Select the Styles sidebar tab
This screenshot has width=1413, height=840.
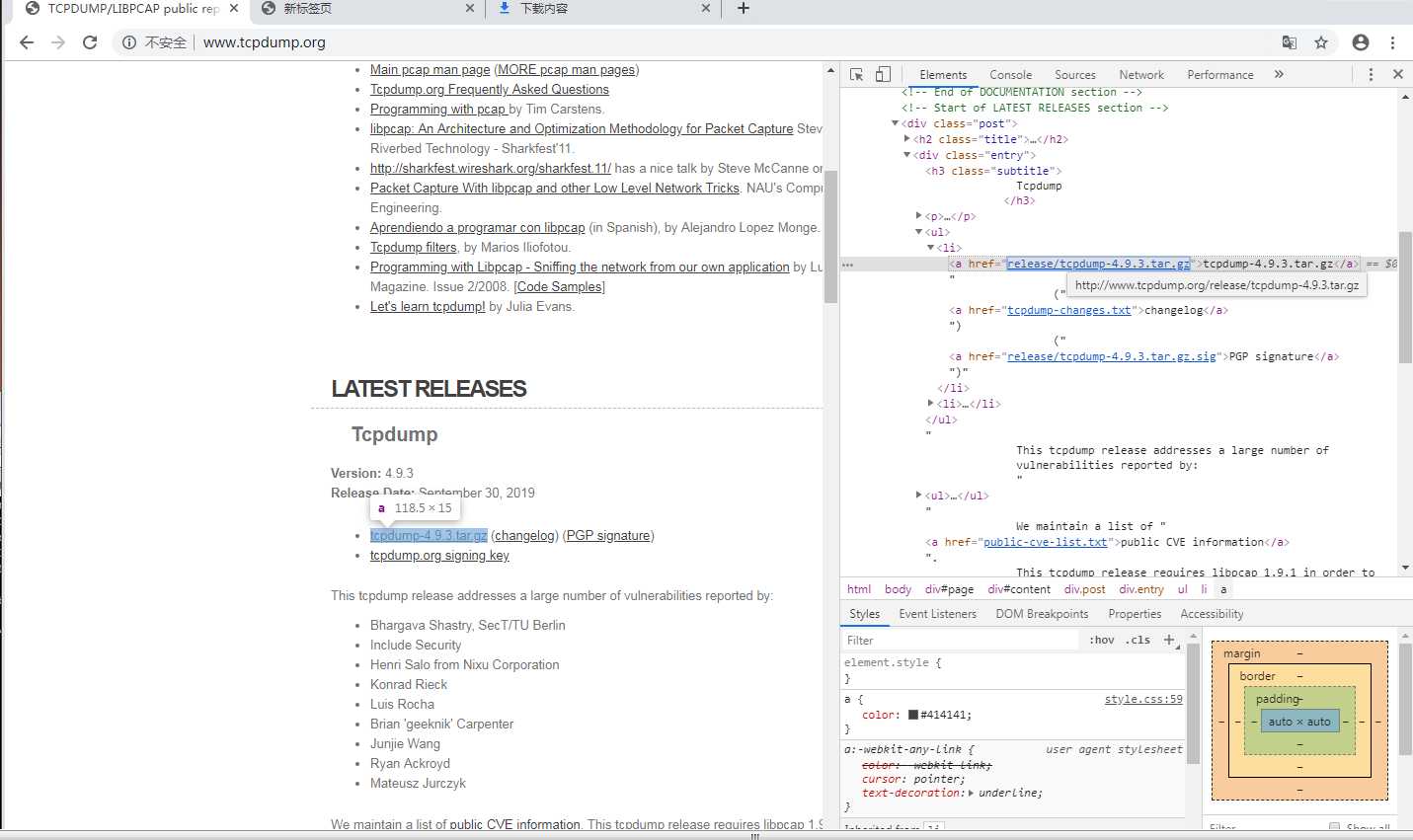pyautogui.click(x=864, y=614)
